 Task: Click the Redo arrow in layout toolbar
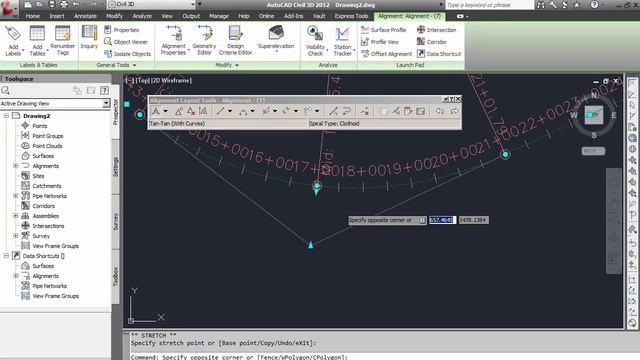454,111
